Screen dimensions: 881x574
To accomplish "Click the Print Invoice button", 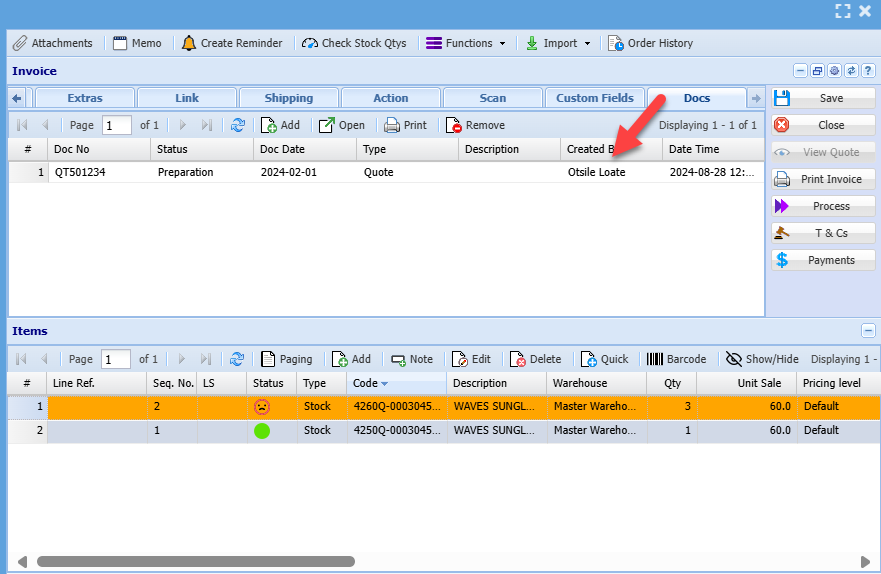I will [x=823, y=179].
